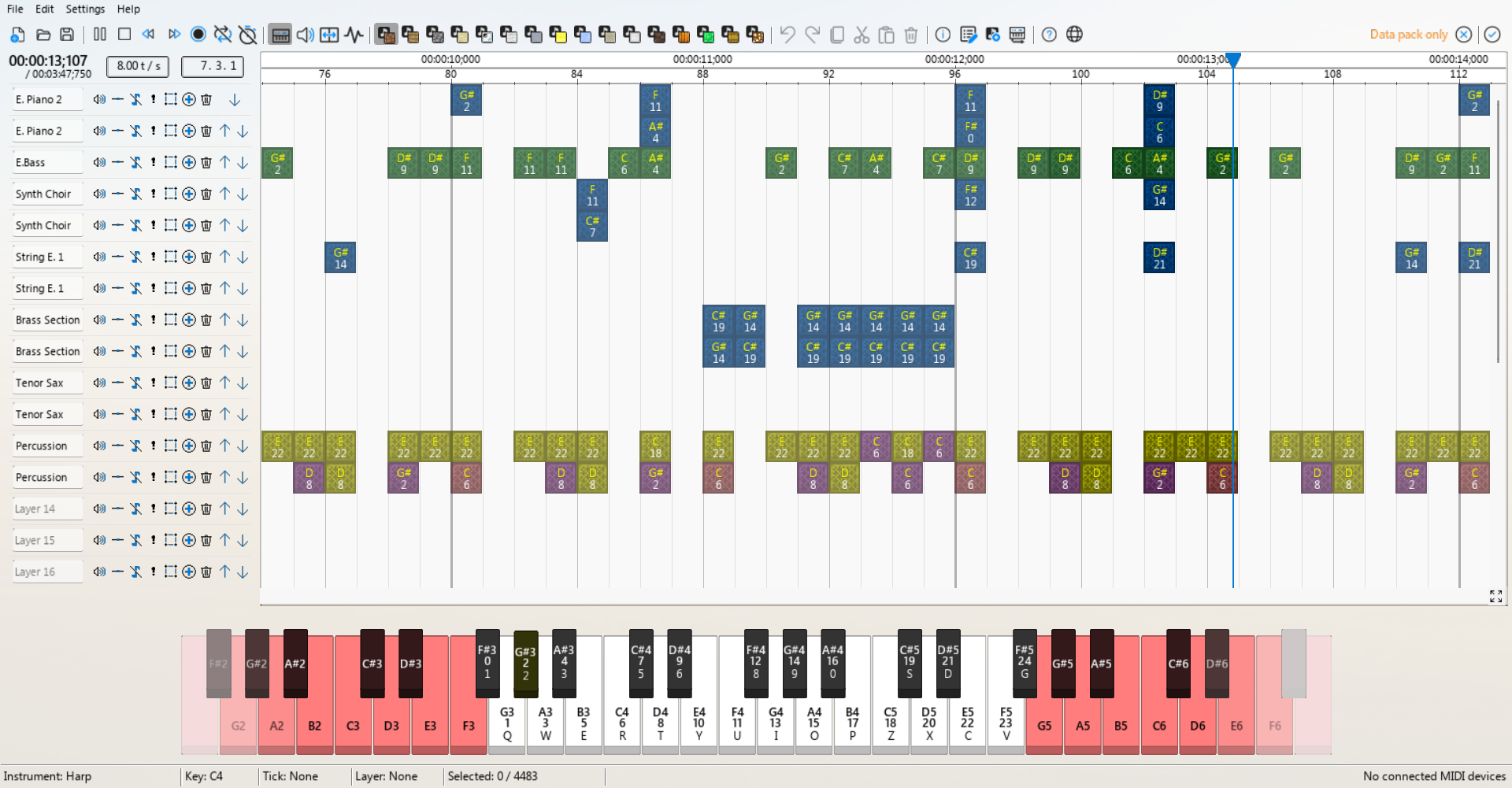Stop playback with the stop button
This screenshot has width=1512, height=788.
tap(124, 35)
